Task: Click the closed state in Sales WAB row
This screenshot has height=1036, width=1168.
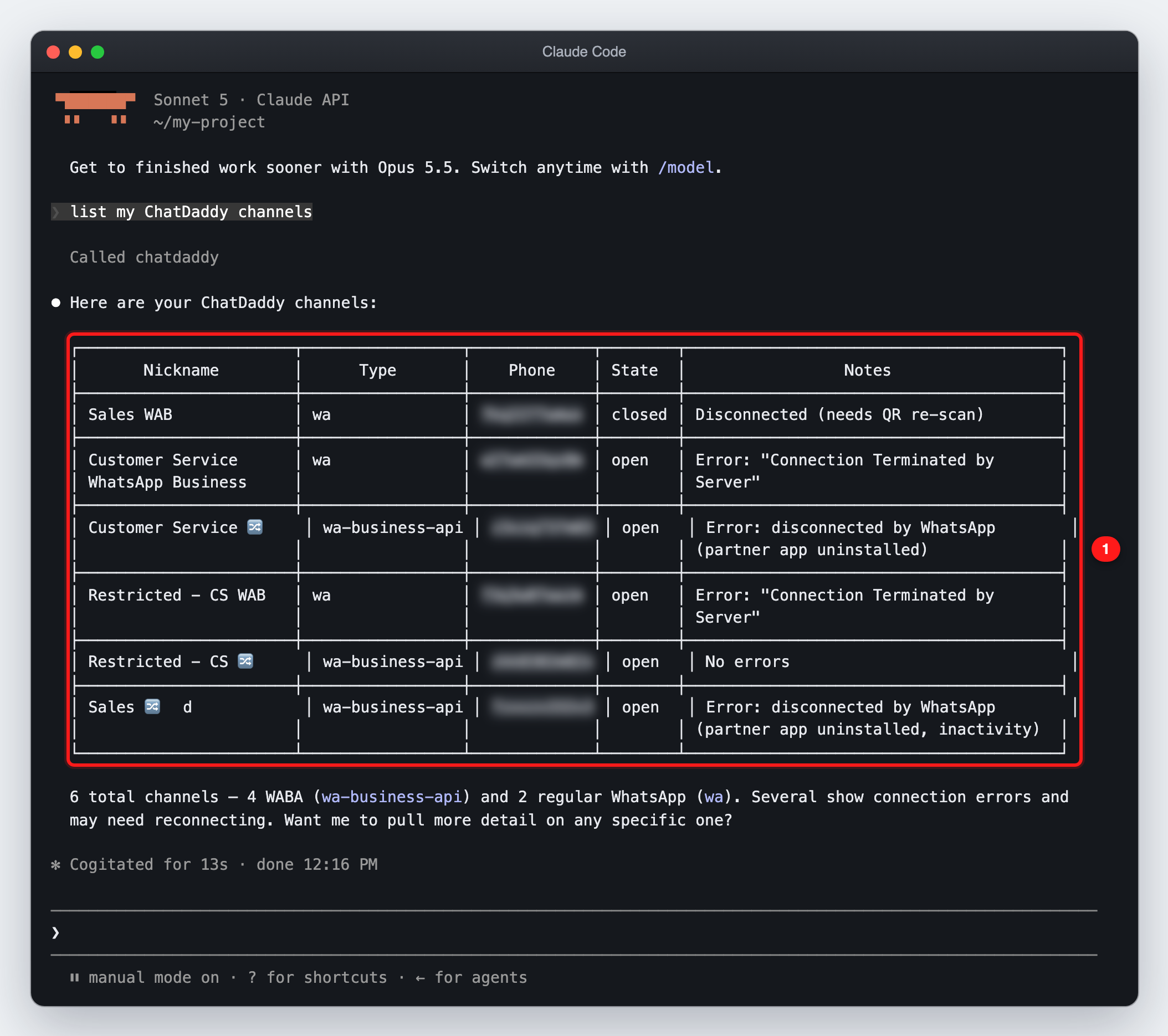Action: (639, 415)
